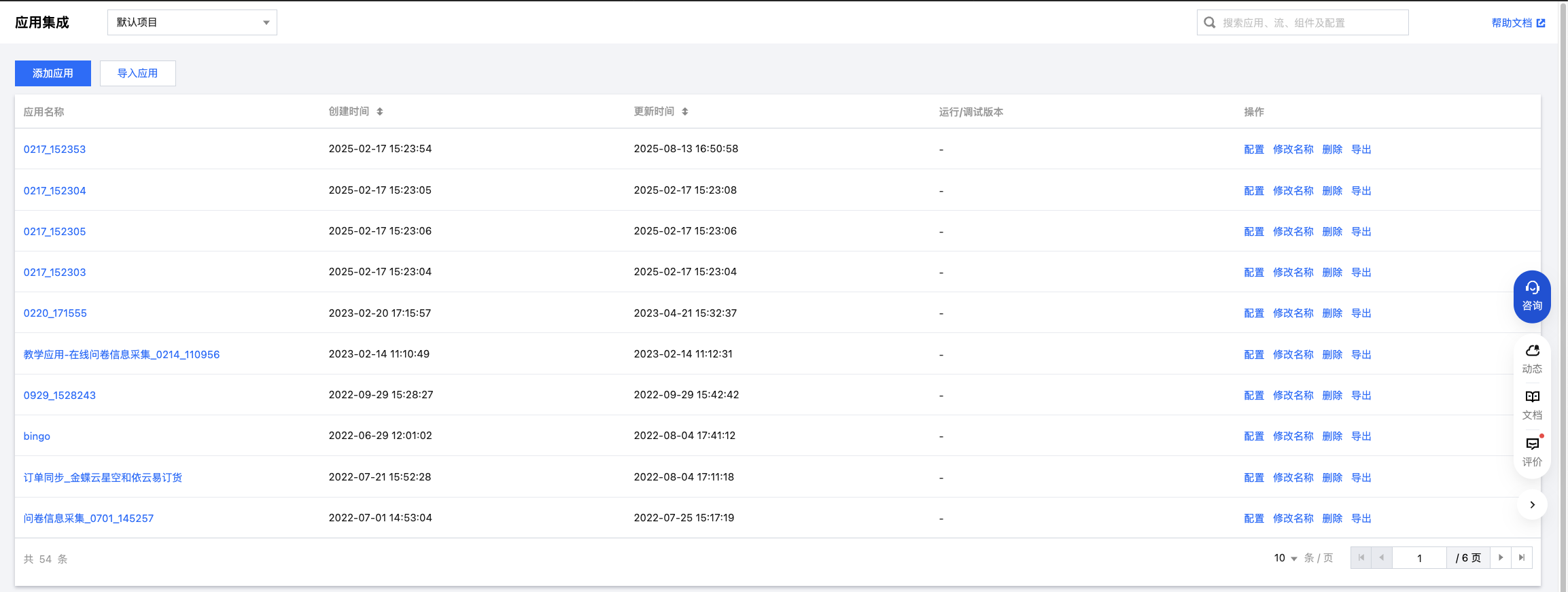
Task: Open the 帮助文档 external link
Action: tap(1518, 23)
